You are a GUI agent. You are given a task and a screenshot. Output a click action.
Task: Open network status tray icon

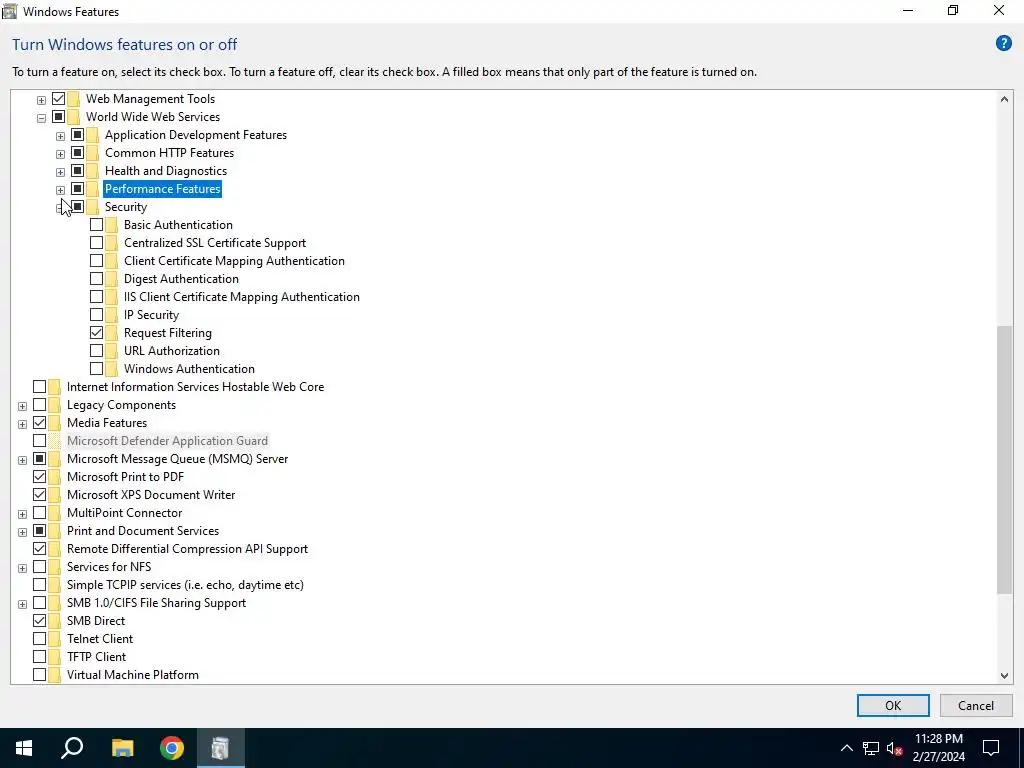pos(871,748)
